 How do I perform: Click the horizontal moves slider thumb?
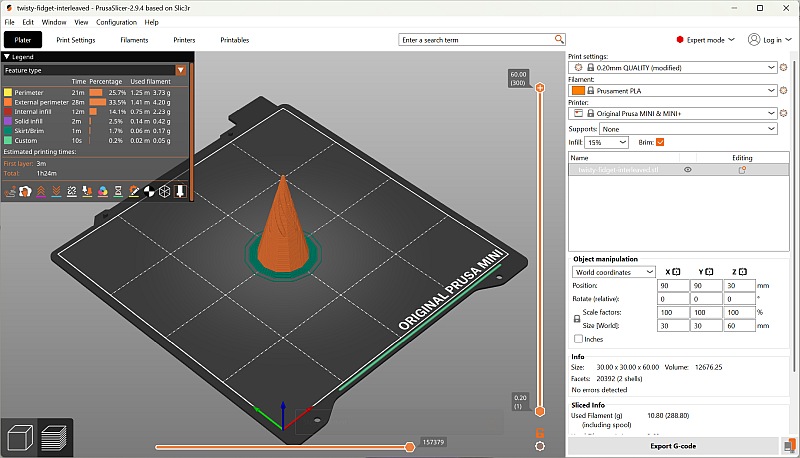pyautogui.click(x=410, y=447)
